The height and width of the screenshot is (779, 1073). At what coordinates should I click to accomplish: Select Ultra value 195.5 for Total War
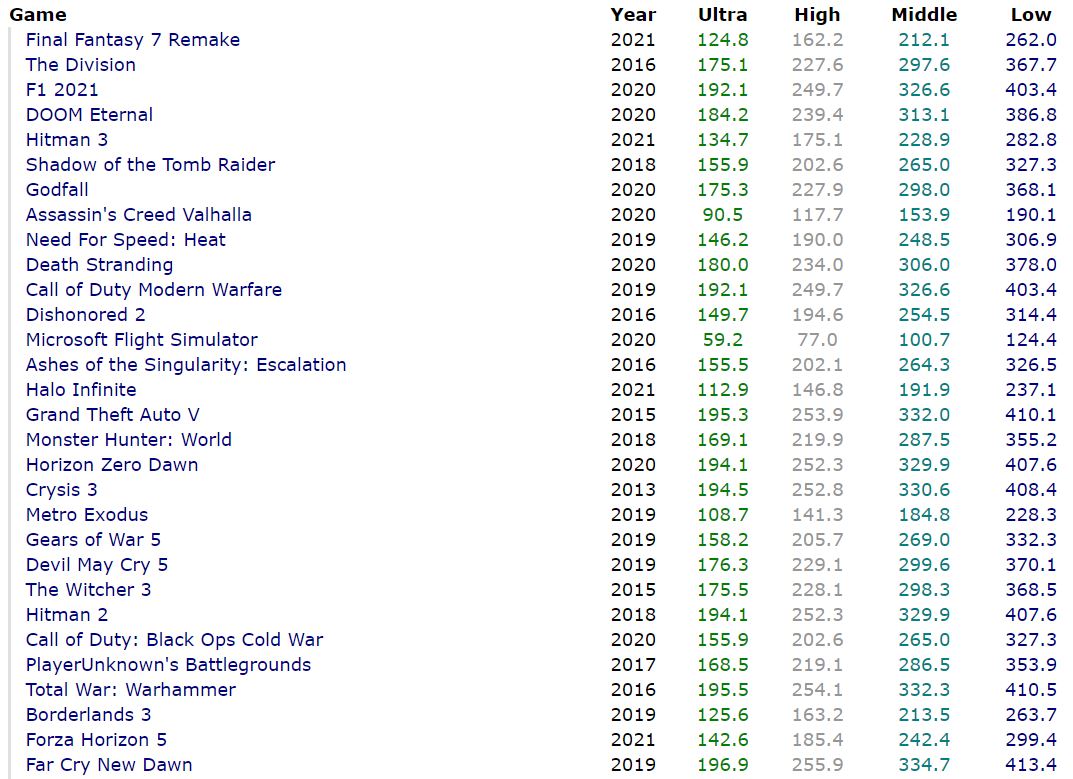click(723, 690)
